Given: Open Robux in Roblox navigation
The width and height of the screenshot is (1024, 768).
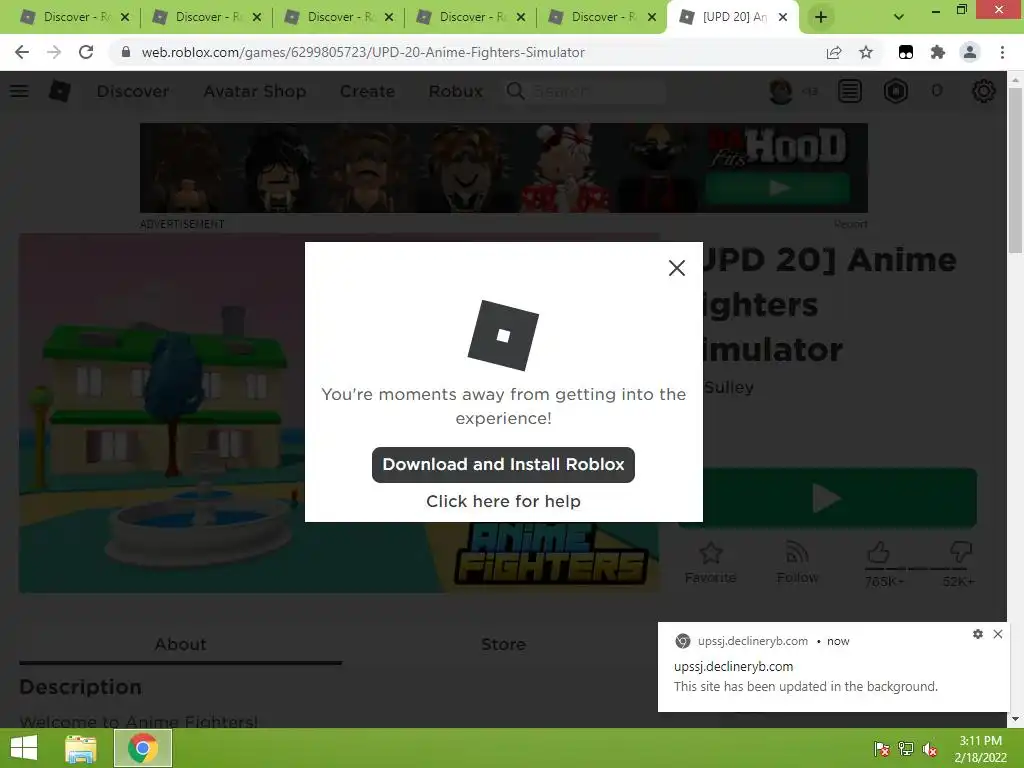Looking at the screenshot, I should click(x=455, y=91).
